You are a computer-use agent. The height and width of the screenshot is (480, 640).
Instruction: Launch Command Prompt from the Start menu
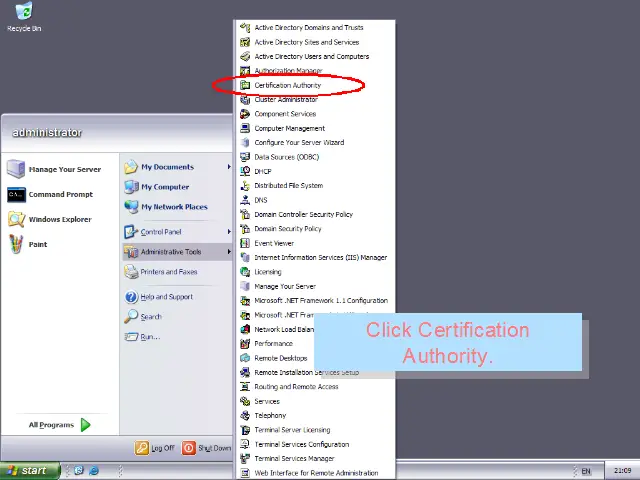60,195
